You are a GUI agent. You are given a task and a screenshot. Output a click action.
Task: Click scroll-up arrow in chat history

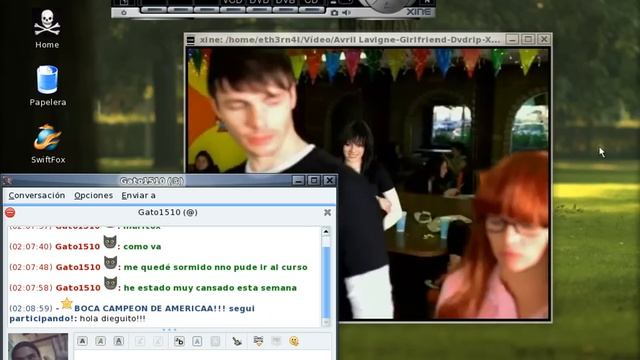tap(326, 231)
